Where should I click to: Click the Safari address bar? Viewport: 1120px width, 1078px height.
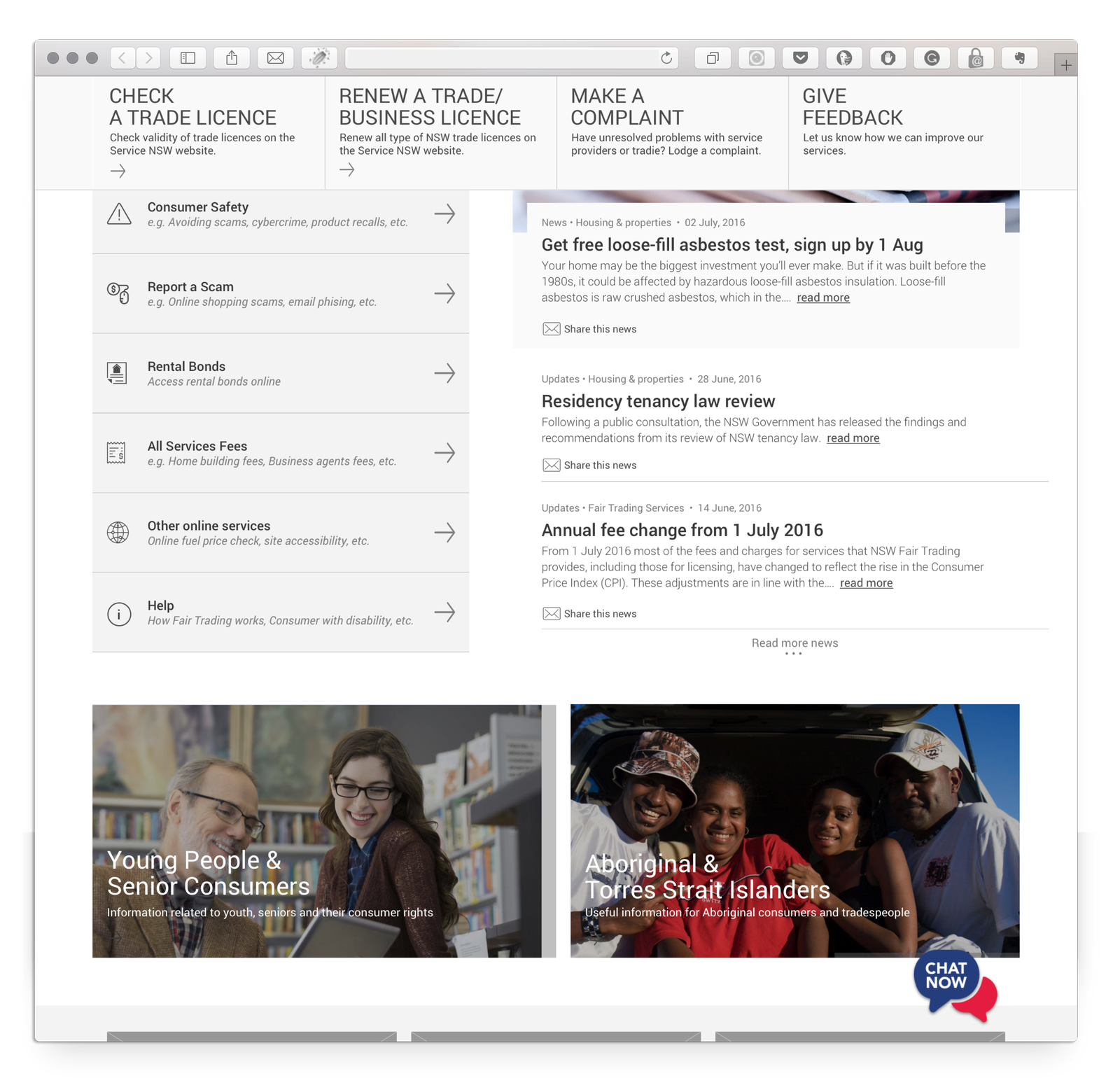click(x=512, y=57)
